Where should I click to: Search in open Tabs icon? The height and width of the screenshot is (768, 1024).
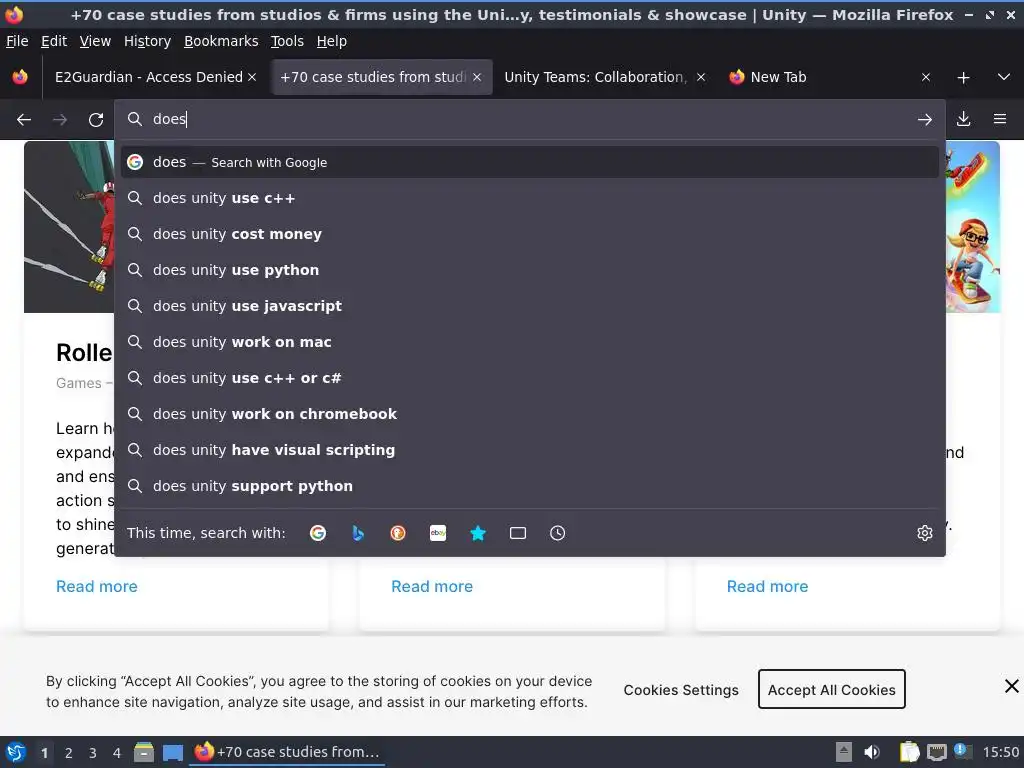click(518, 533)
